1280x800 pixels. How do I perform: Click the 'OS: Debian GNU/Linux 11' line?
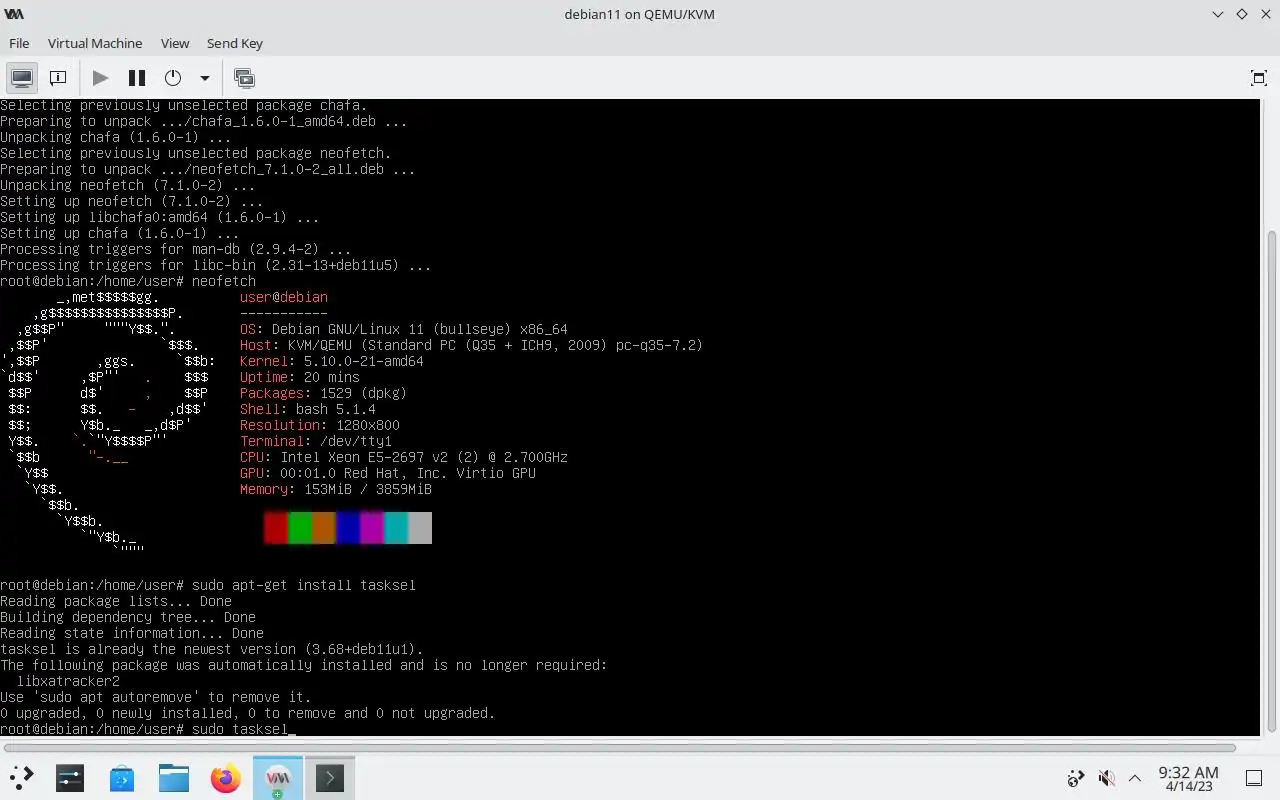(x=404, y=329)
